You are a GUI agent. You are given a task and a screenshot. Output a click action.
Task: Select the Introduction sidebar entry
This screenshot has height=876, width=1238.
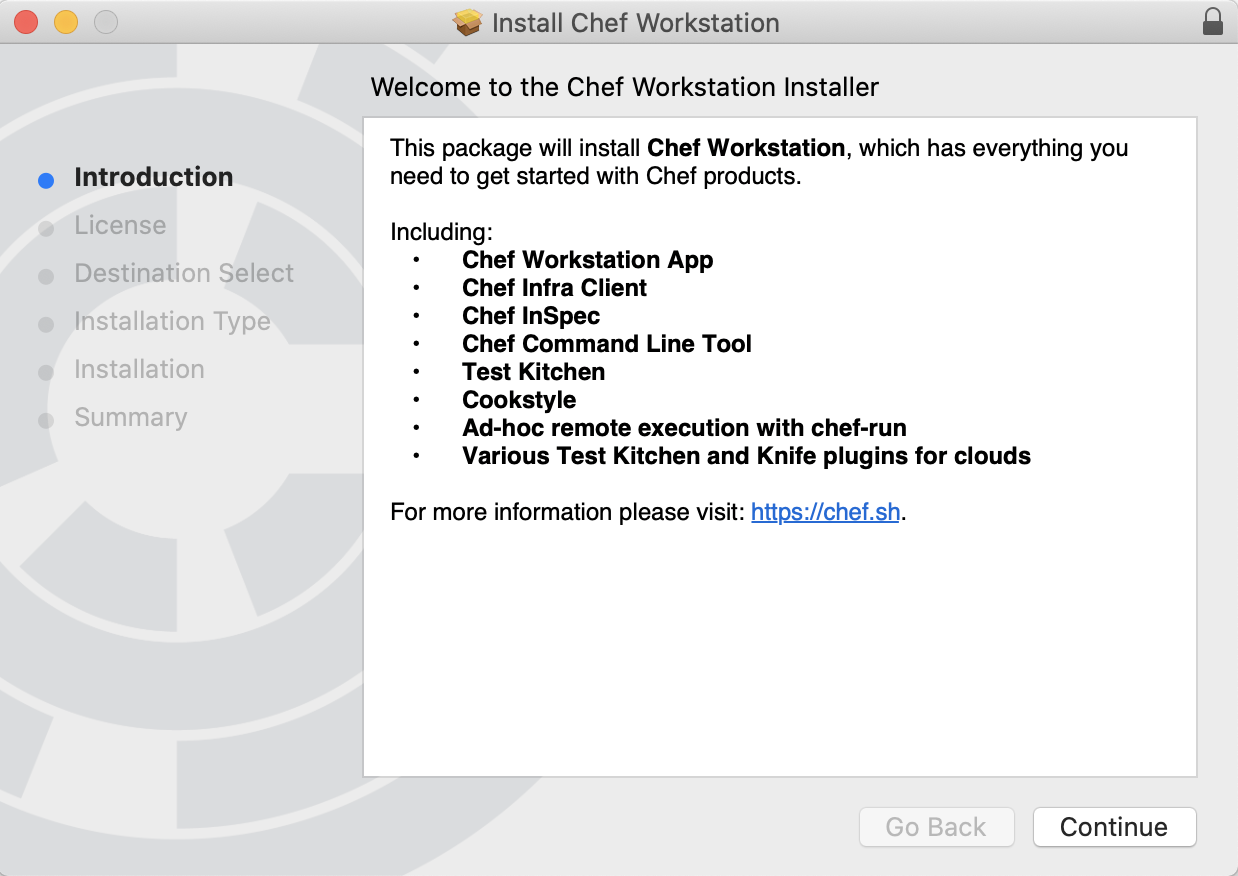click(x=153, y=177)
